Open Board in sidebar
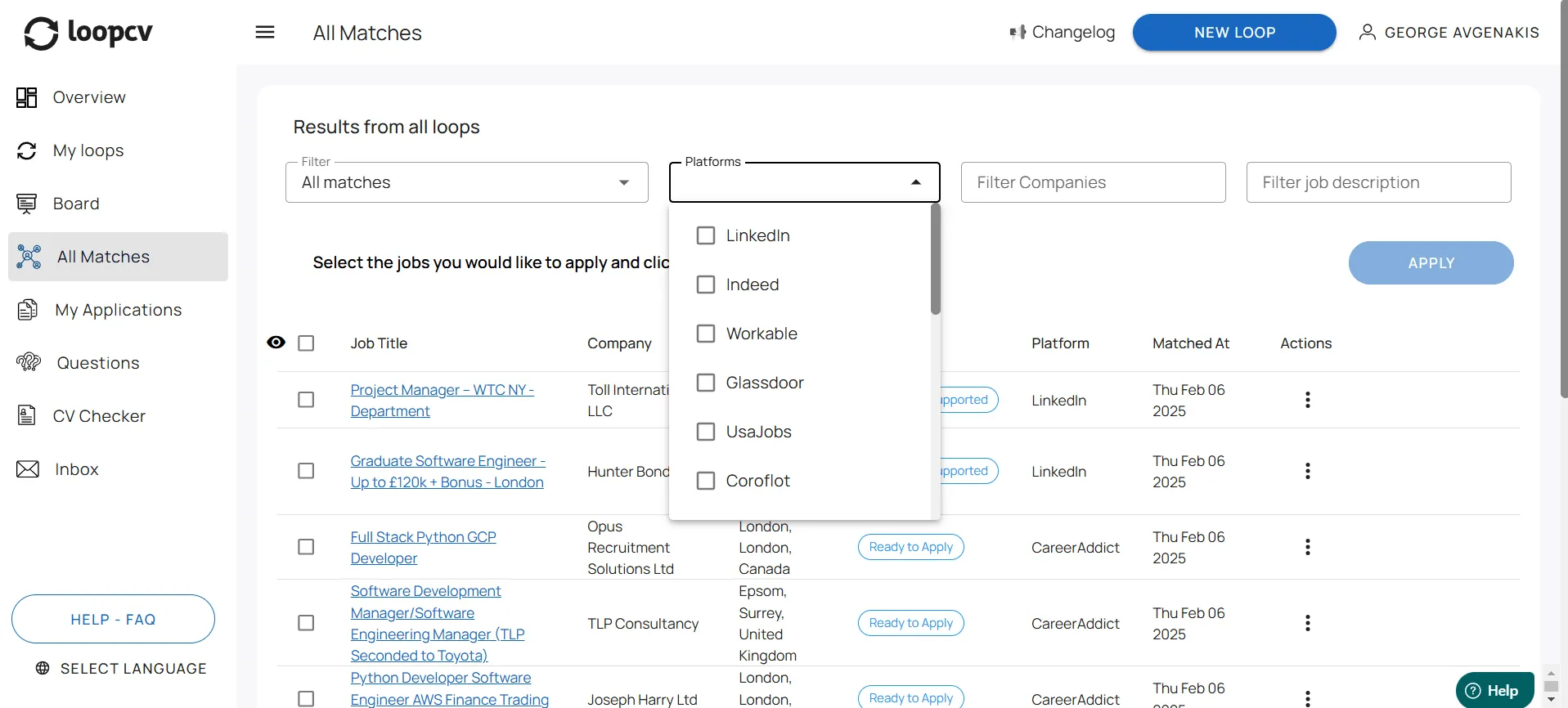Screen dimensions: 1568x708 [x=76, y=204]
